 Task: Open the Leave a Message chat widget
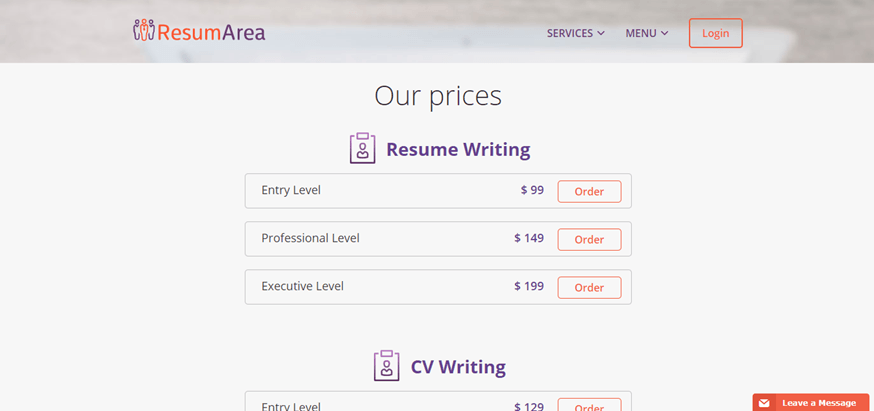tap(813, 403)
